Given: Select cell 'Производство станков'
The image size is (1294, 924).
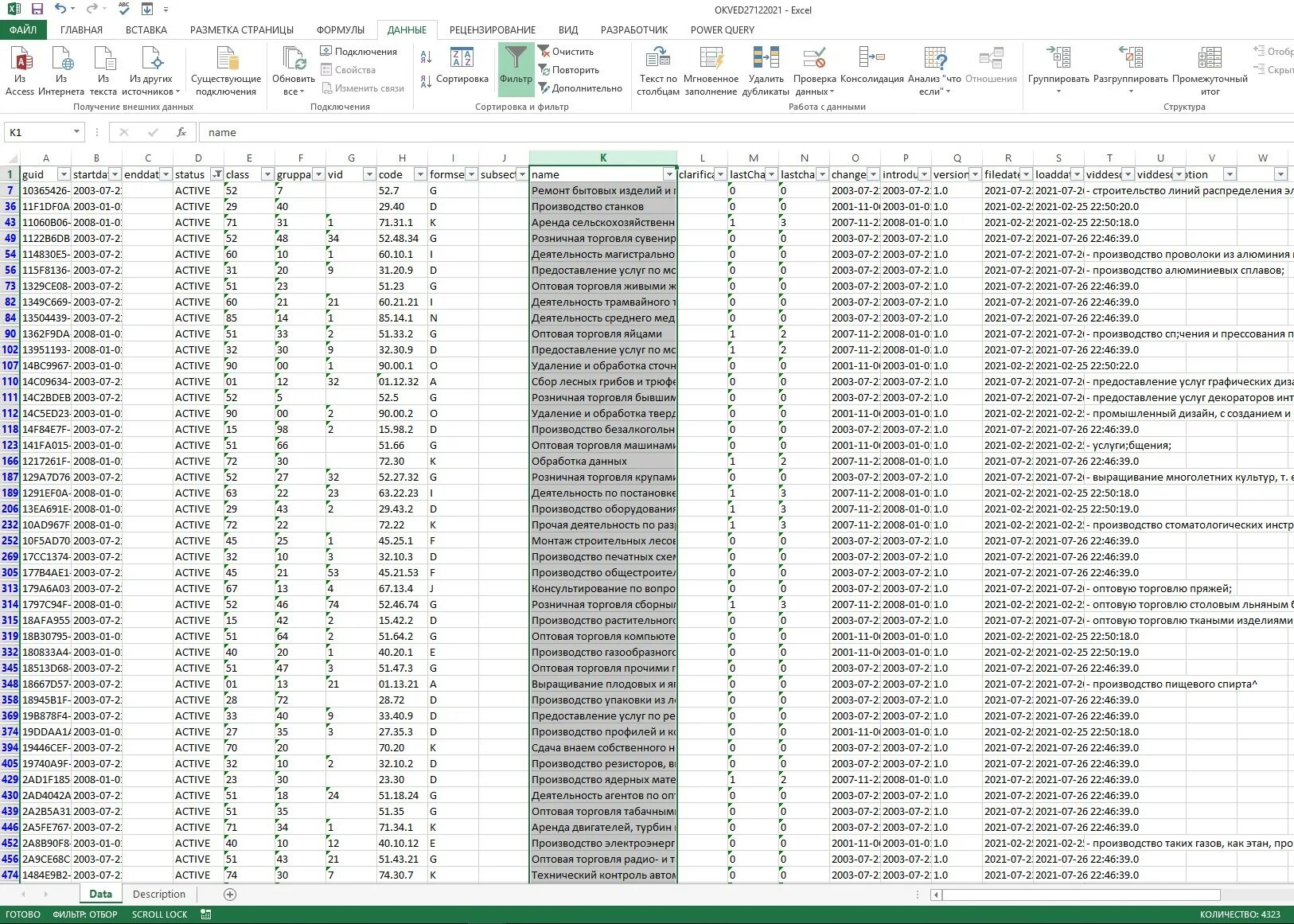Looking at the screenshot, I should coord(603,206).
